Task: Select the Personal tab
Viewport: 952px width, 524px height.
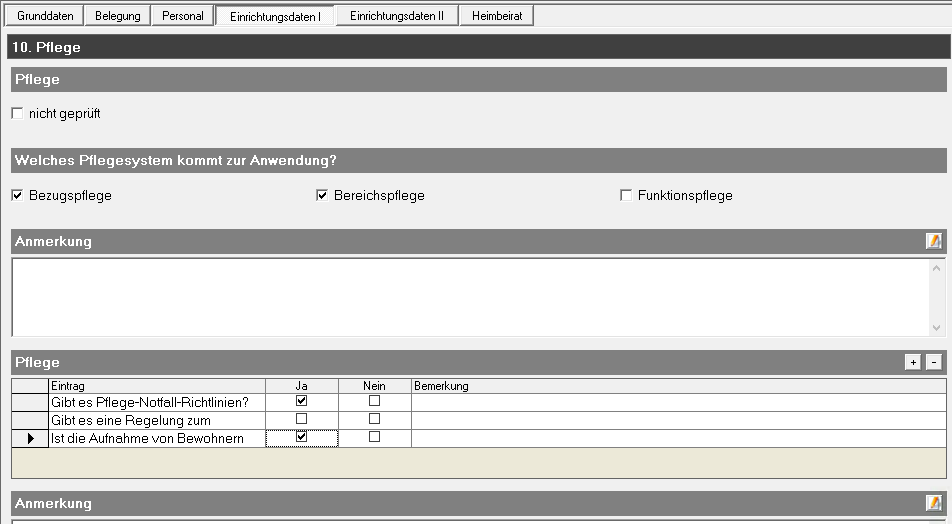Action: [183, 16]
